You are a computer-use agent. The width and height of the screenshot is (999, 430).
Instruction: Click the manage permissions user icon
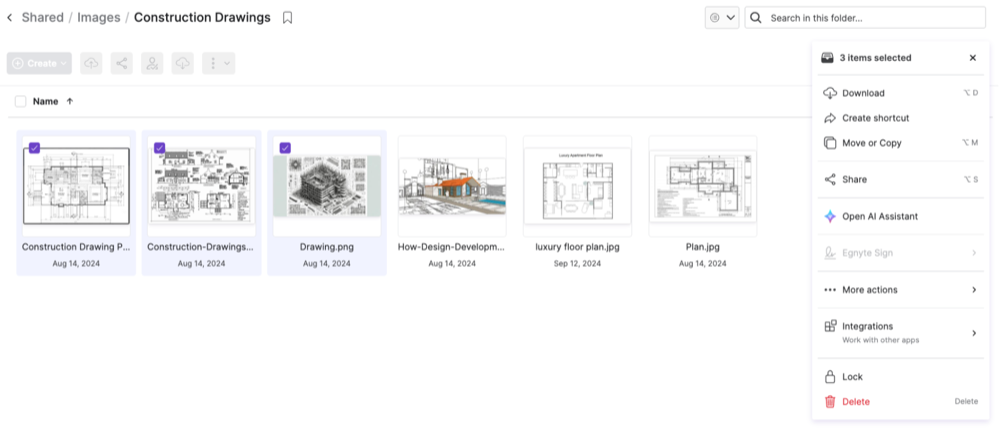[152, 63]
